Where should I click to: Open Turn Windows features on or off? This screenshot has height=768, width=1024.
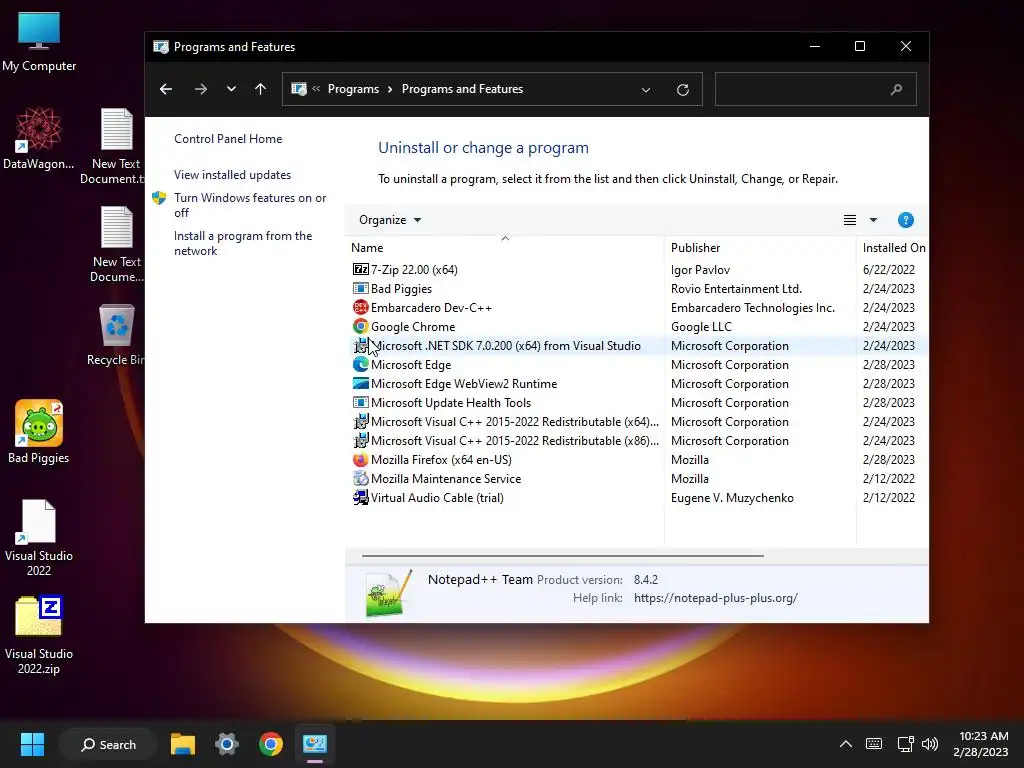pyautogui.click(x=250, y=205)
